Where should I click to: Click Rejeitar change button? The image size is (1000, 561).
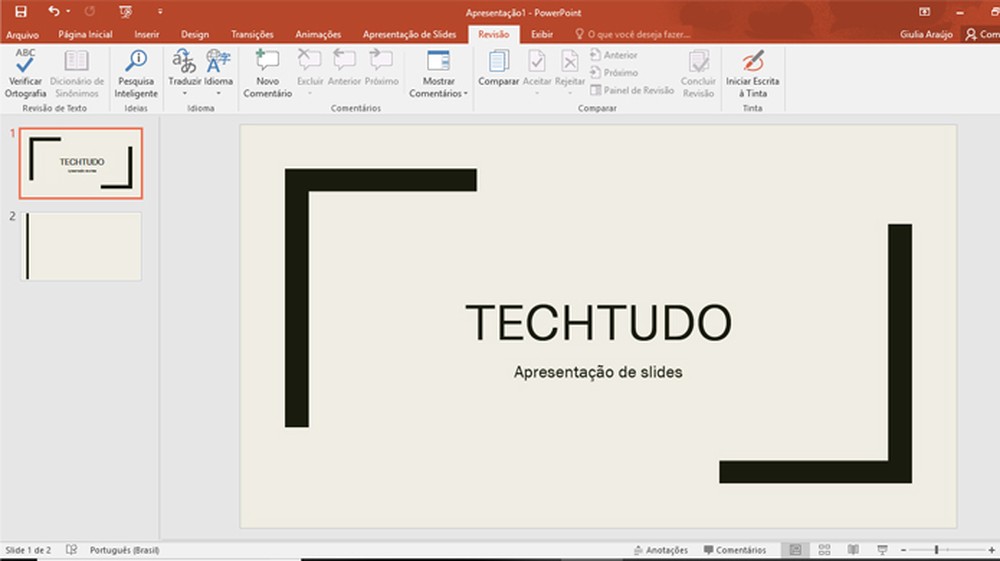(570, 68)
